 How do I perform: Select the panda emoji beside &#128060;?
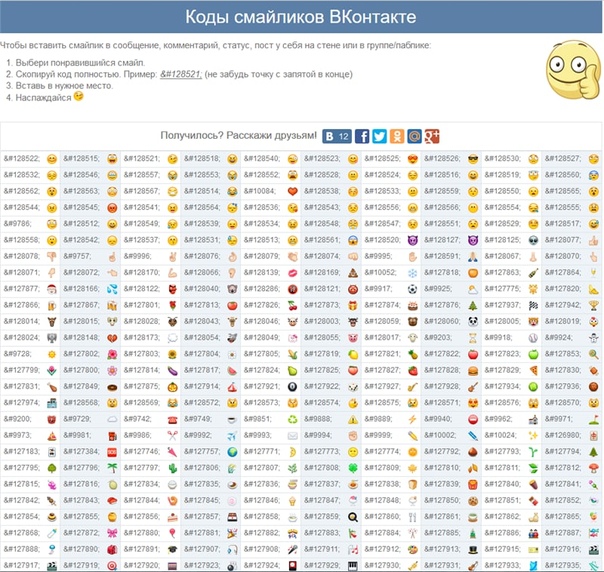pyautogui.click(x=473, y=322)
